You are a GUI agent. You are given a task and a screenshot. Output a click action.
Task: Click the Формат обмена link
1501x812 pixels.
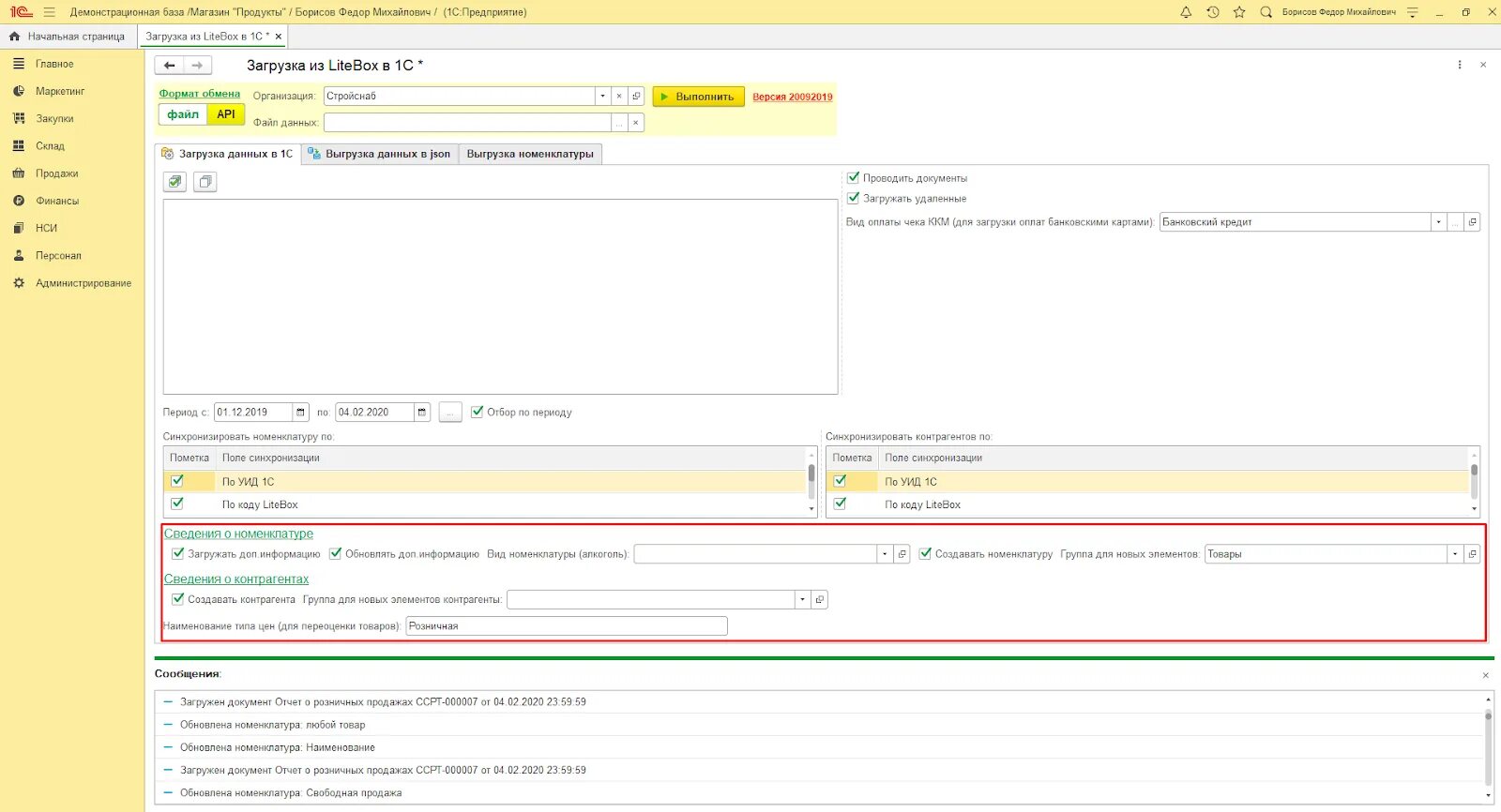point(200,94)
